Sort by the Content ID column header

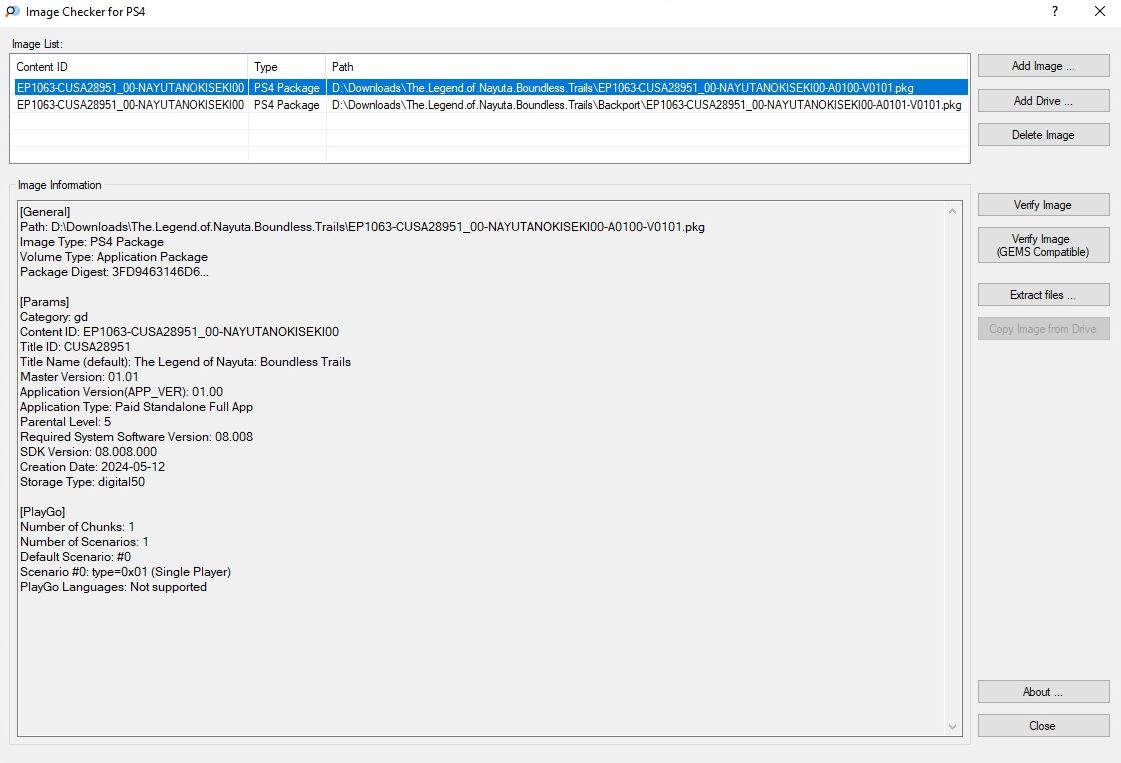click(130, 67)
